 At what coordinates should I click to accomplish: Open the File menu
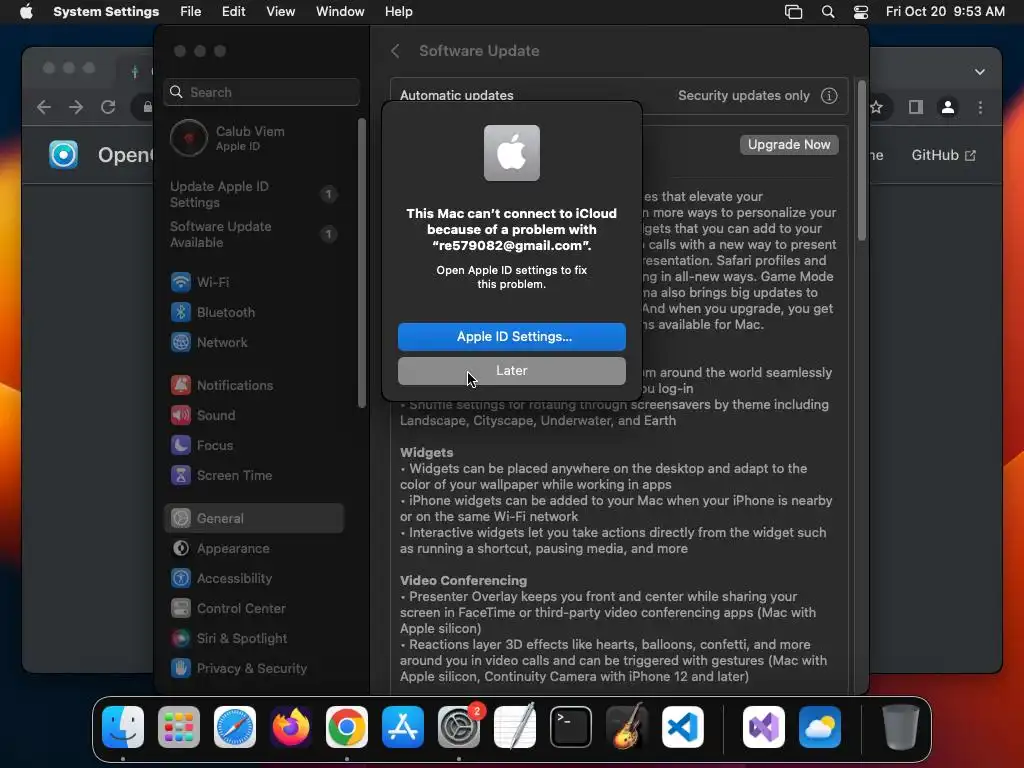click(191, 12)
